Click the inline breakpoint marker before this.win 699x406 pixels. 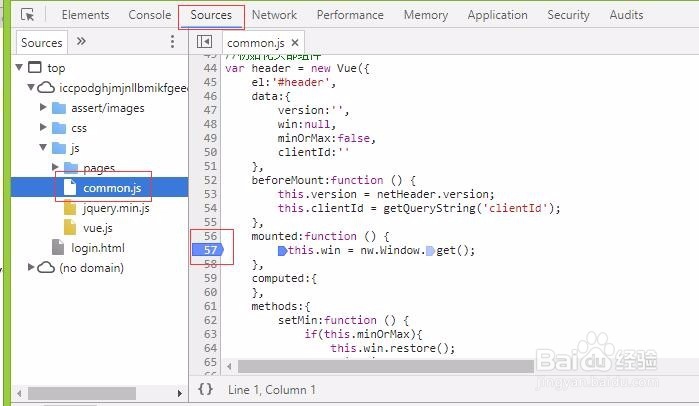[282, 251]
